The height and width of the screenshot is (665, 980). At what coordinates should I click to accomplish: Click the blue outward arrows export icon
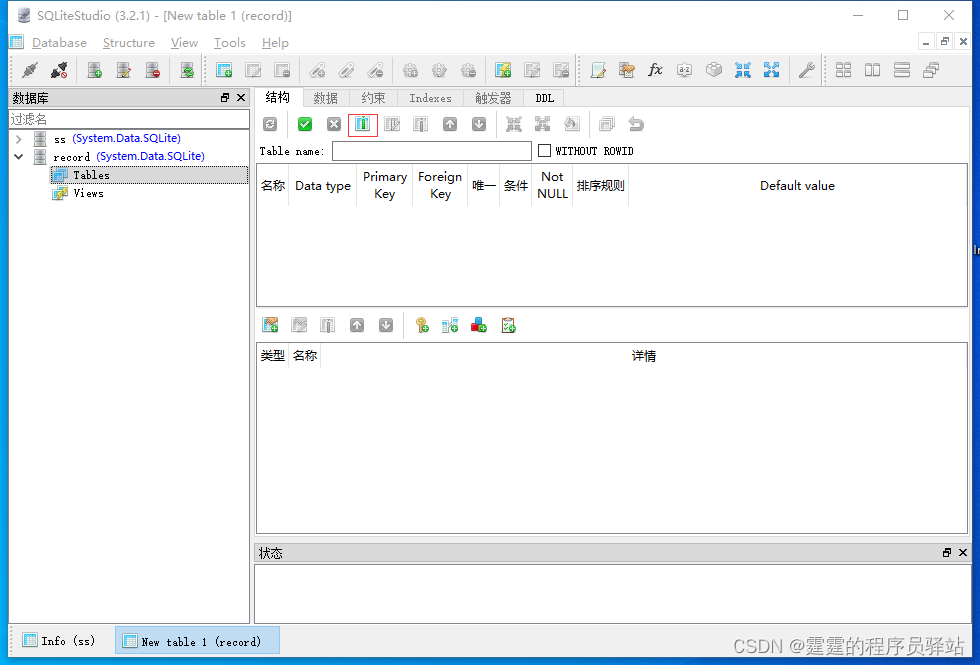771,70
